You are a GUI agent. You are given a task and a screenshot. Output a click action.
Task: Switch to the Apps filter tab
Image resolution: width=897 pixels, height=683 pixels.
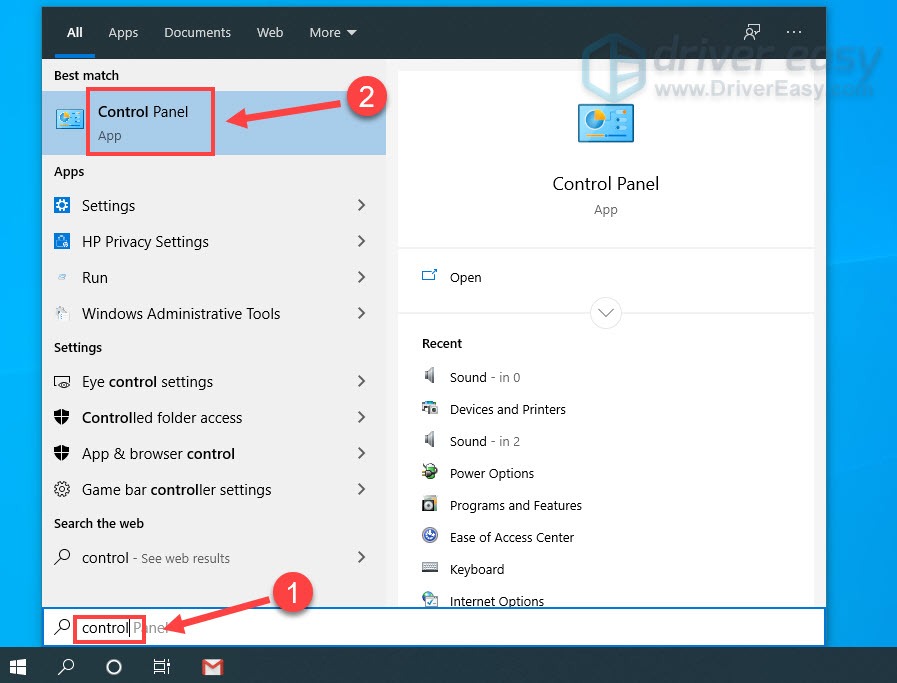[123, 32]
